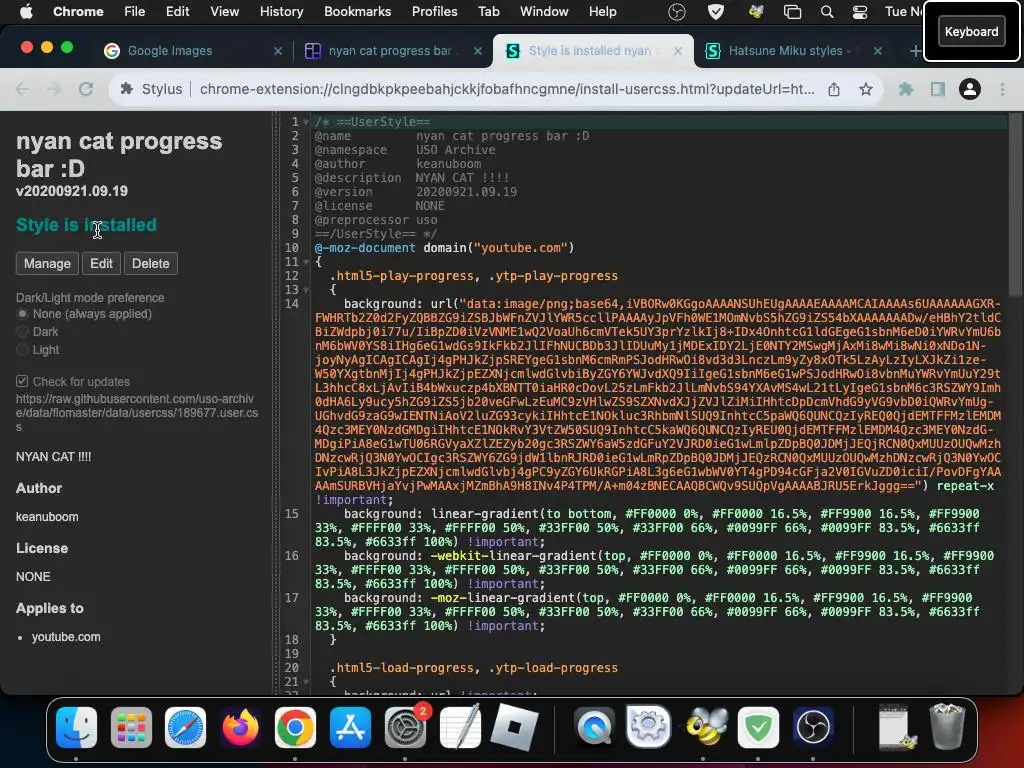This screenshot has height=768, width=1024.
Task: Toggle the Chrome side panel icon
Action: (x=938, y=89)
